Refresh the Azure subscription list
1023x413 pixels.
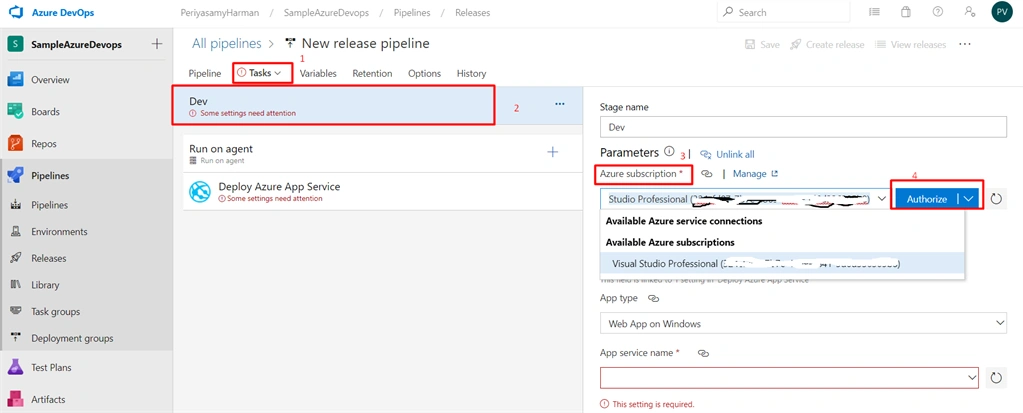(x=996, y=199)
